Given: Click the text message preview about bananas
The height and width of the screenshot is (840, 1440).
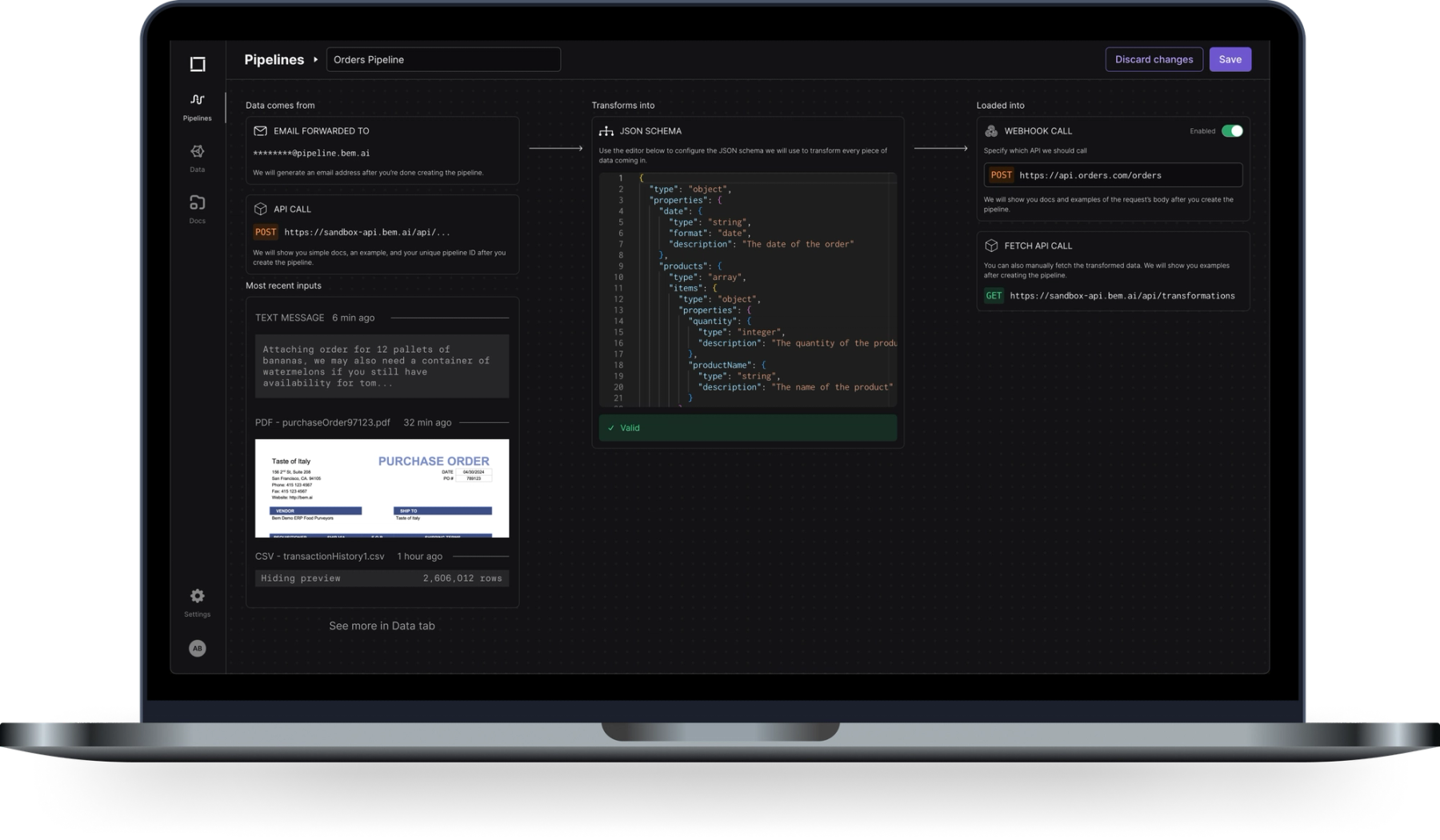Looking at the screenshot, I should [x=382, y=366].
